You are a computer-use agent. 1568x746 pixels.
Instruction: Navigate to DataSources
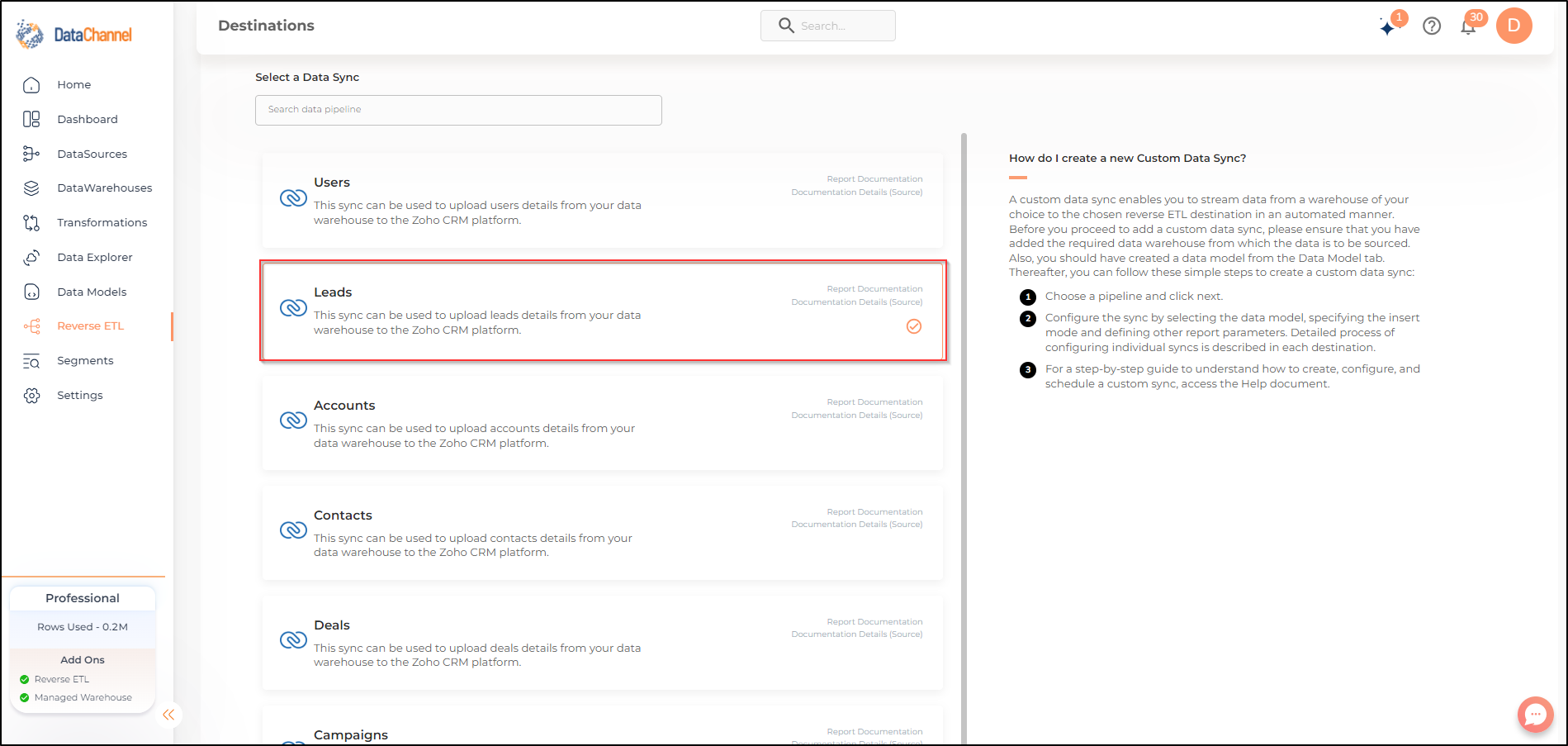point(92,154)
